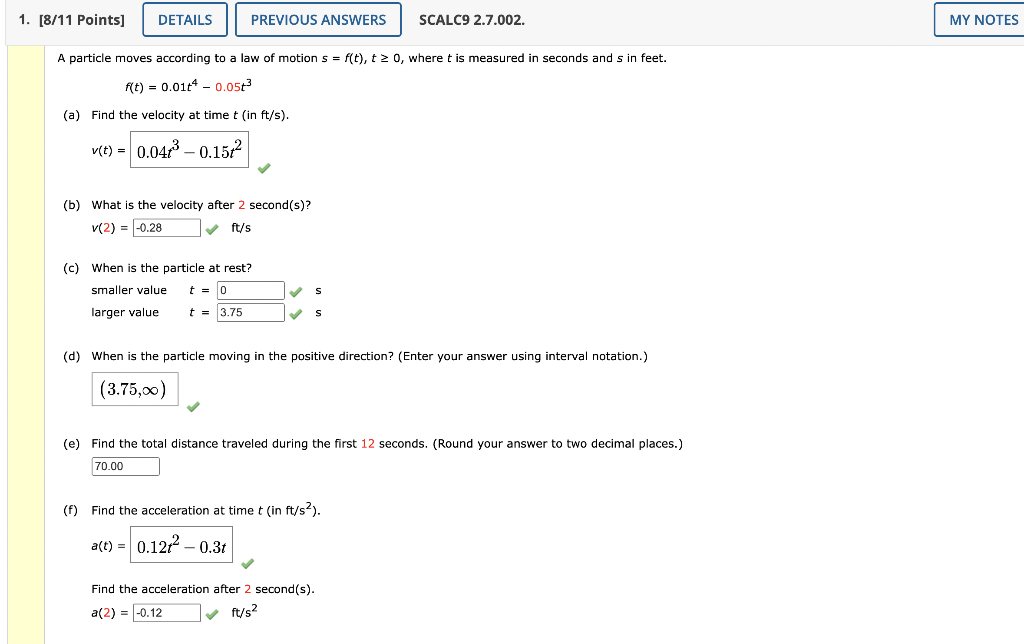1024x644 pixels.
Task: Click the checkmark under the 0.04t^3 formula box
Action: tap(264, 168)
